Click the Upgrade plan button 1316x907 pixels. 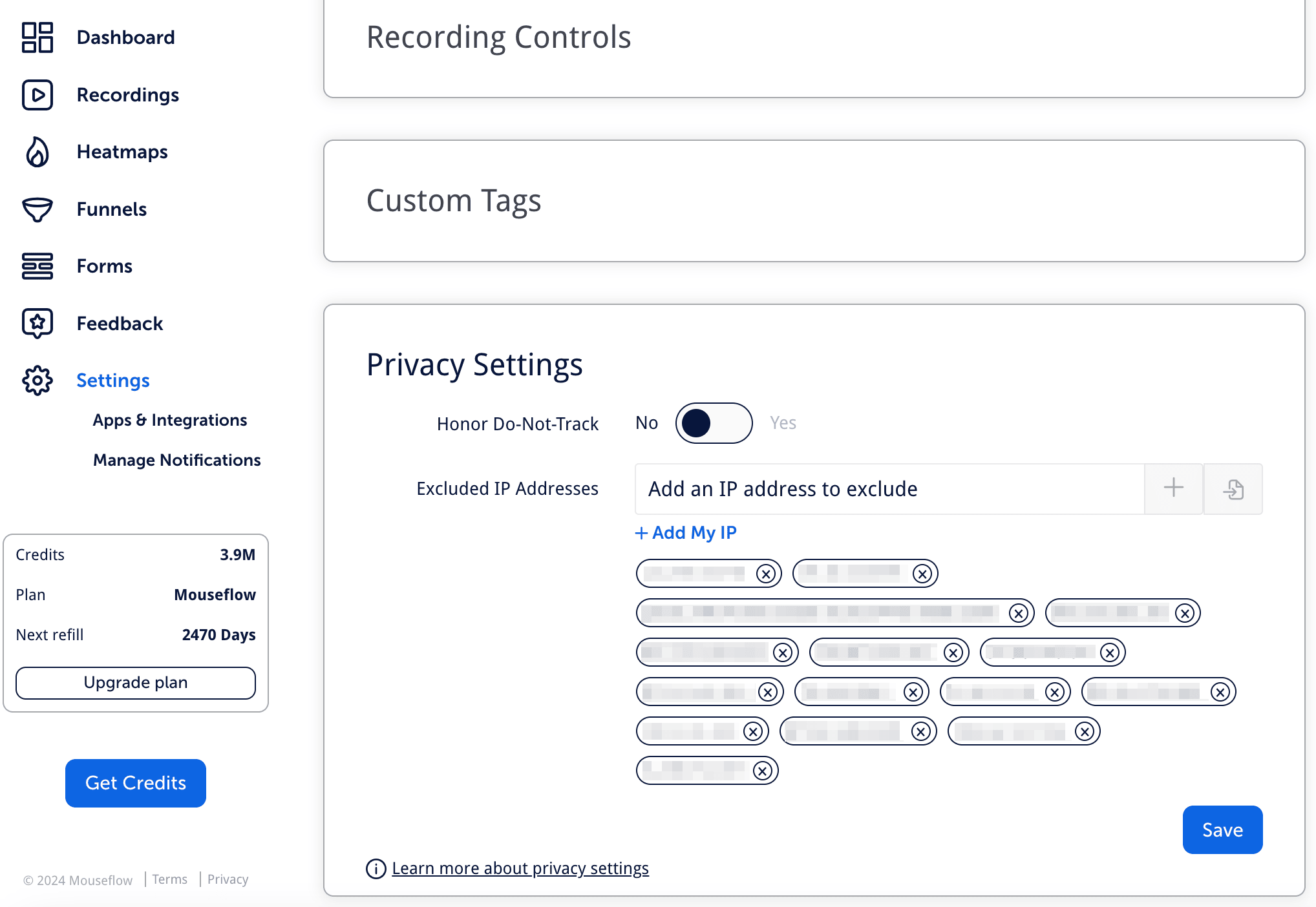[x=135, y=682]
